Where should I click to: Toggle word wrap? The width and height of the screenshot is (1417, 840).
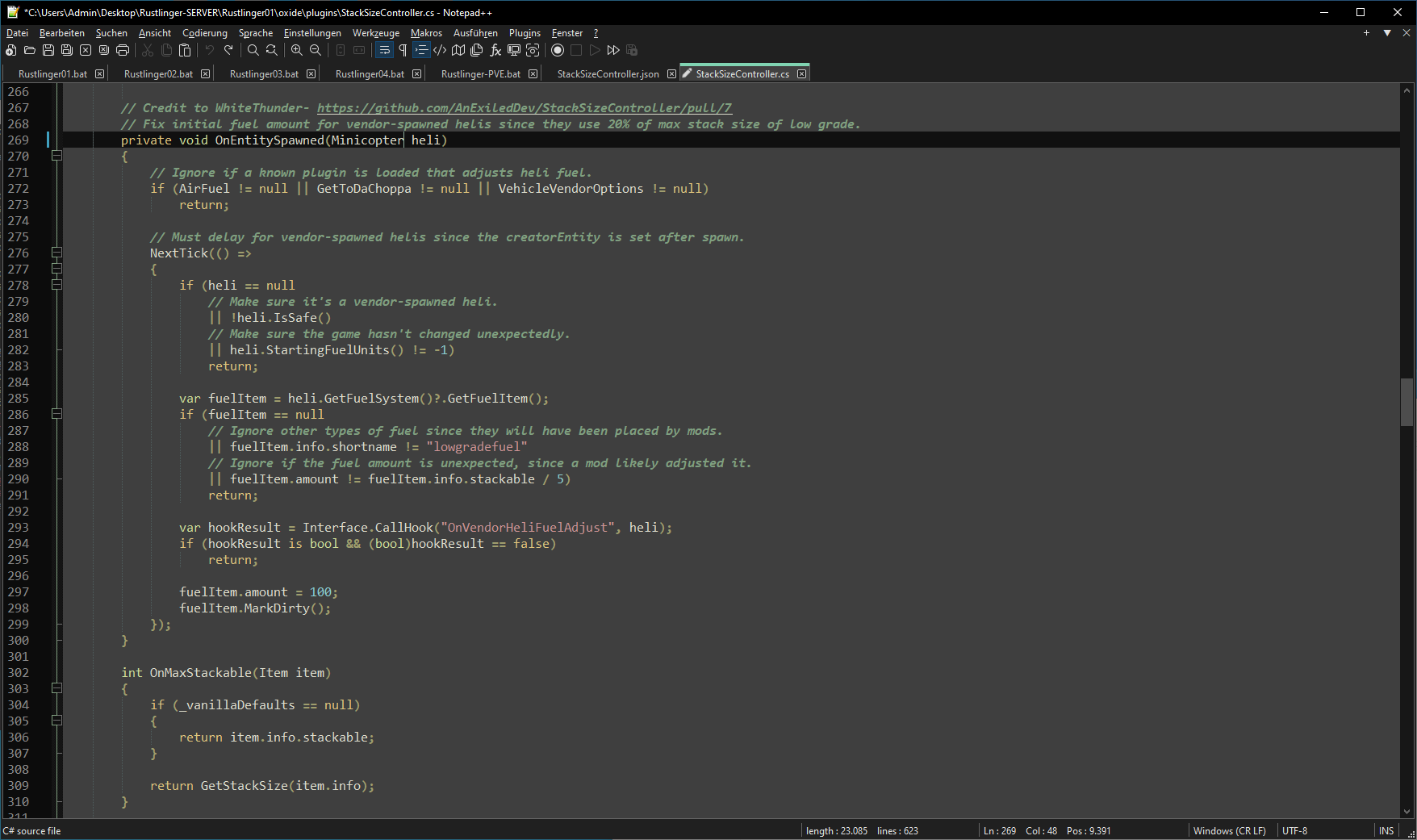(x=384, y=50)
